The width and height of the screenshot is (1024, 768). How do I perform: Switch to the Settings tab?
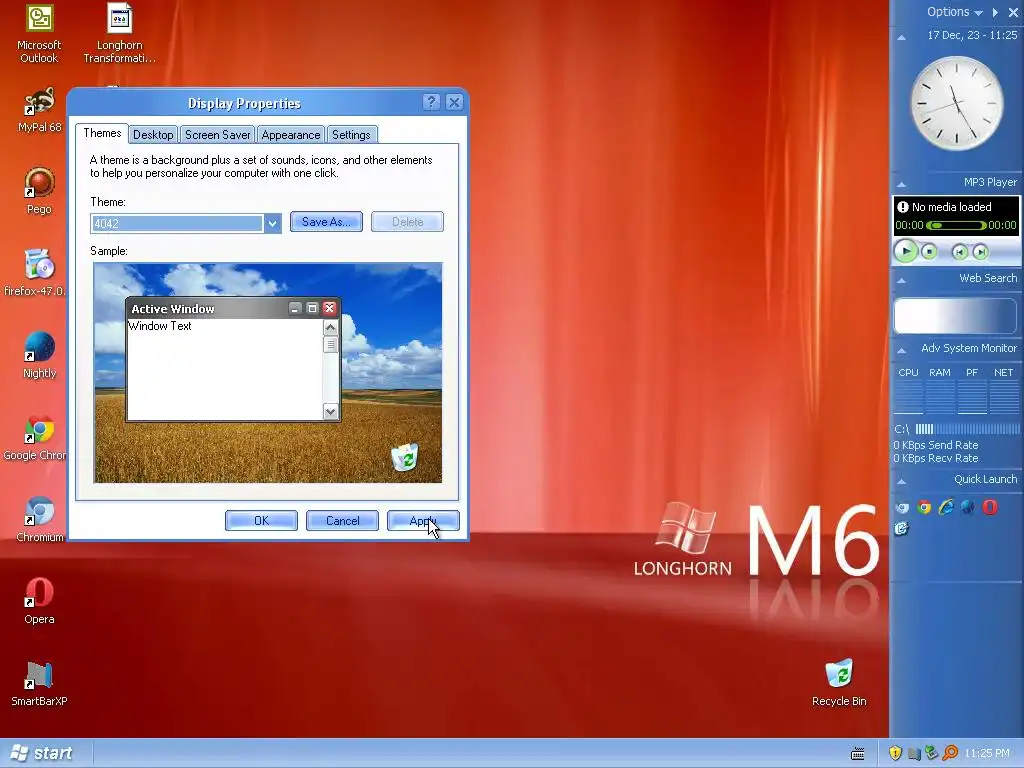coord(351,135)
